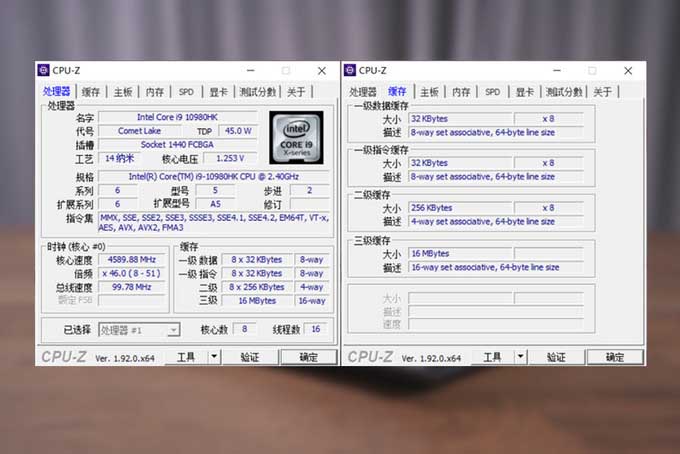Switch to SPD tab in right CPU-Z window

(492, 92)
